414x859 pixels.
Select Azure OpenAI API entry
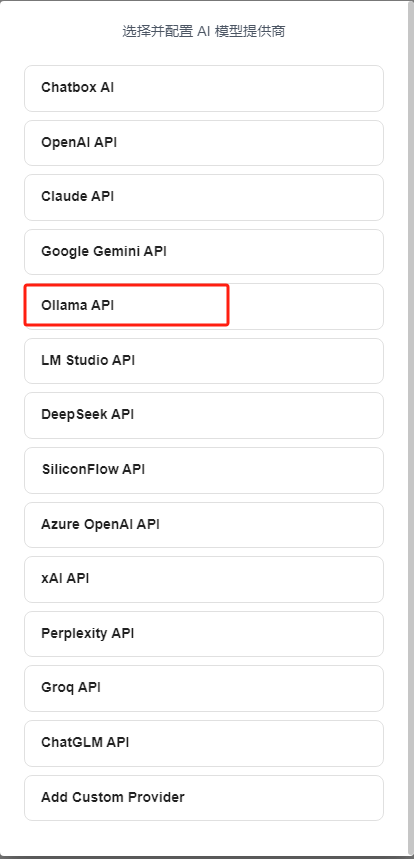pos(204,525)
